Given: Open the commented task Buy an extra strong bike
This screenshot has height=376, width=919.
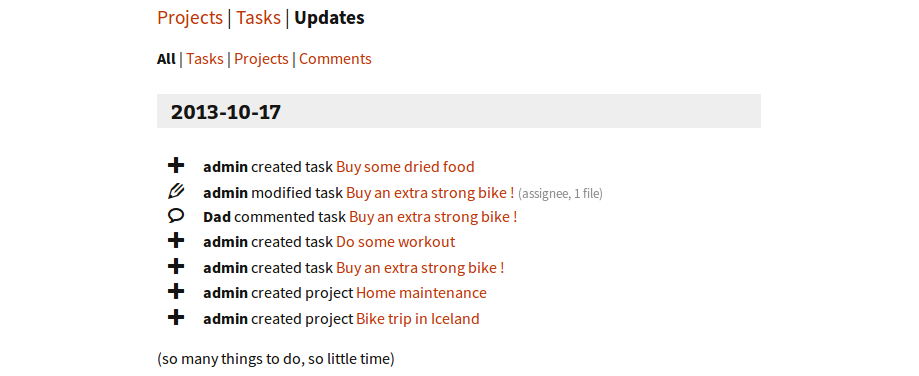Looking at the screenshot, I should point(433,217).
